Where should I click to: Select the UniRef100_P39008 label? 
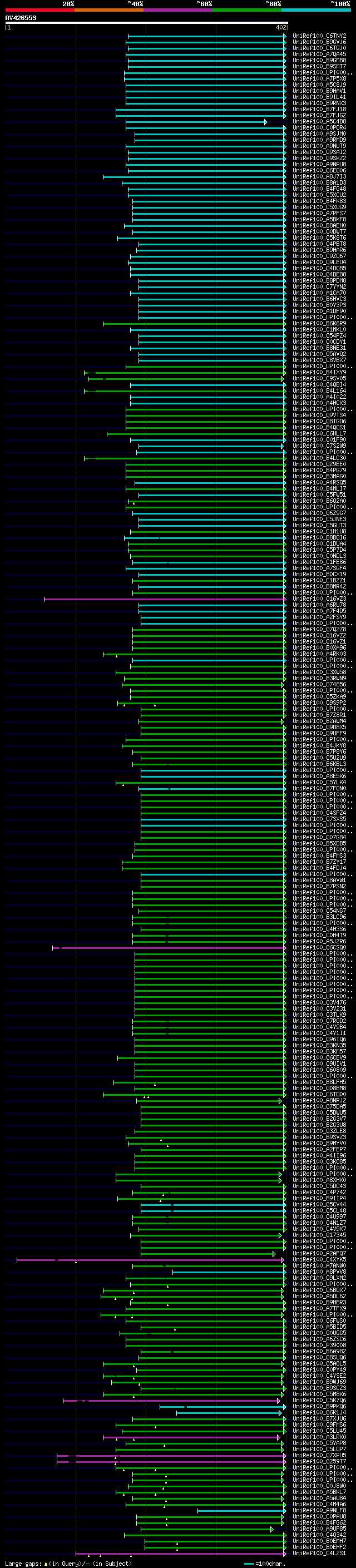click(319, 1345)
